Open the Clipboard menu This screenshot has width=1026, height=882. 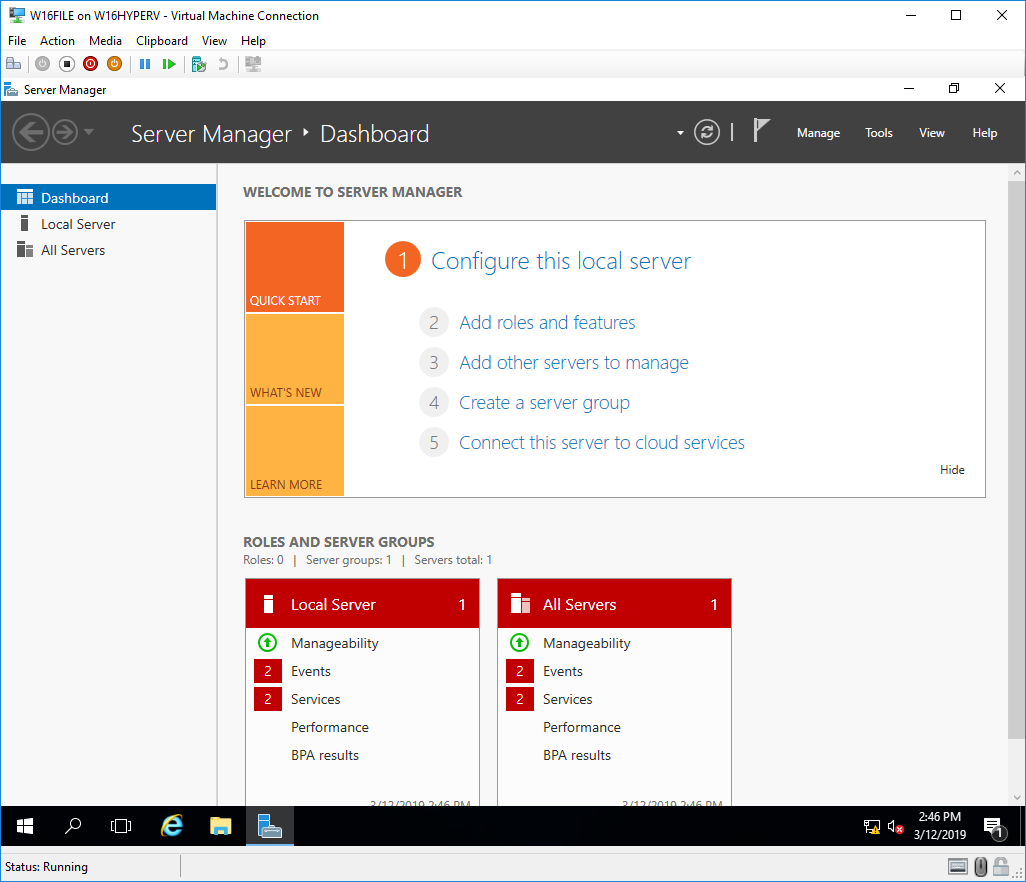[x=162, y=41]
